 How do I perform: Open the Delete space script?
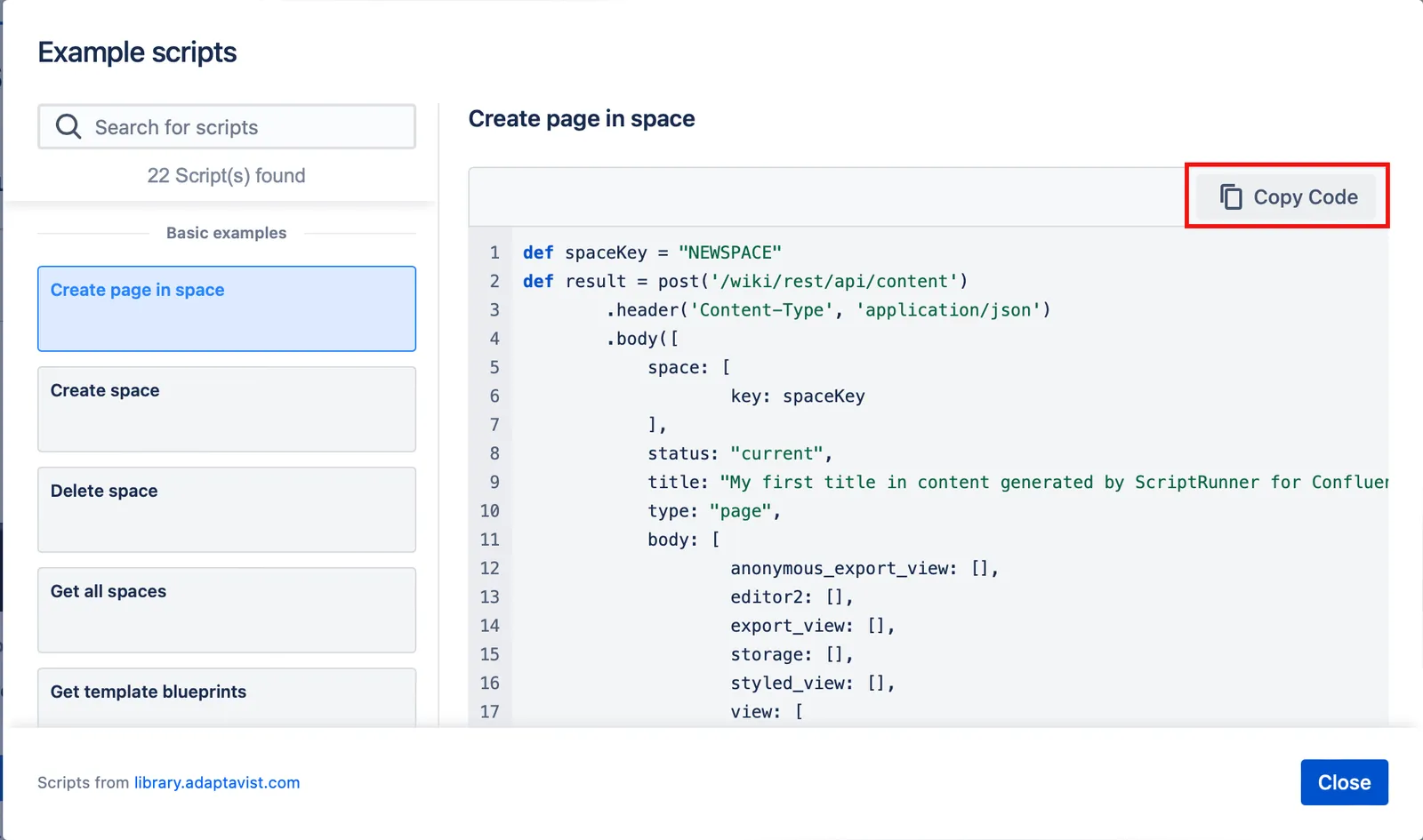click(x=227, y=509)
